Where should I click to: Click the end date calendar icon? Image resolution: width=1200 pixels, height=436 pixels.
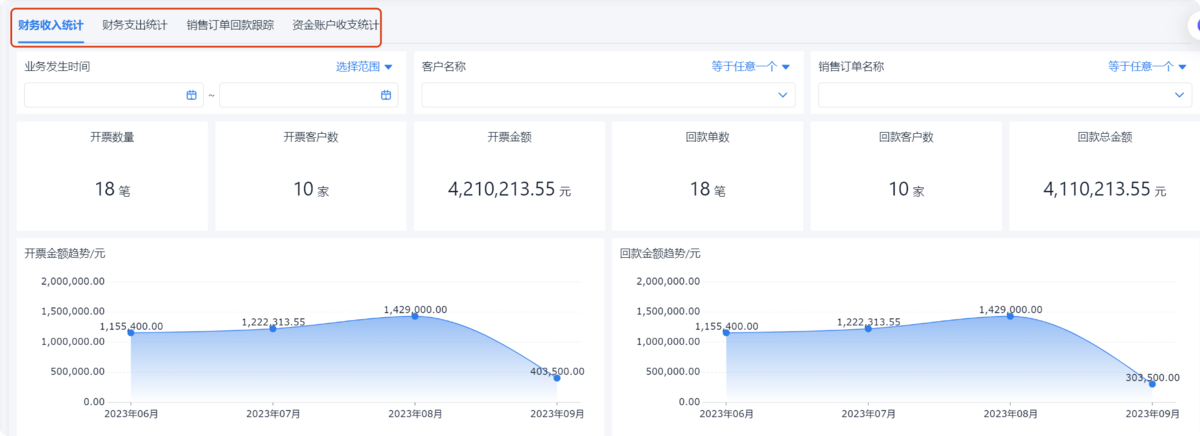tap(386, 95)
